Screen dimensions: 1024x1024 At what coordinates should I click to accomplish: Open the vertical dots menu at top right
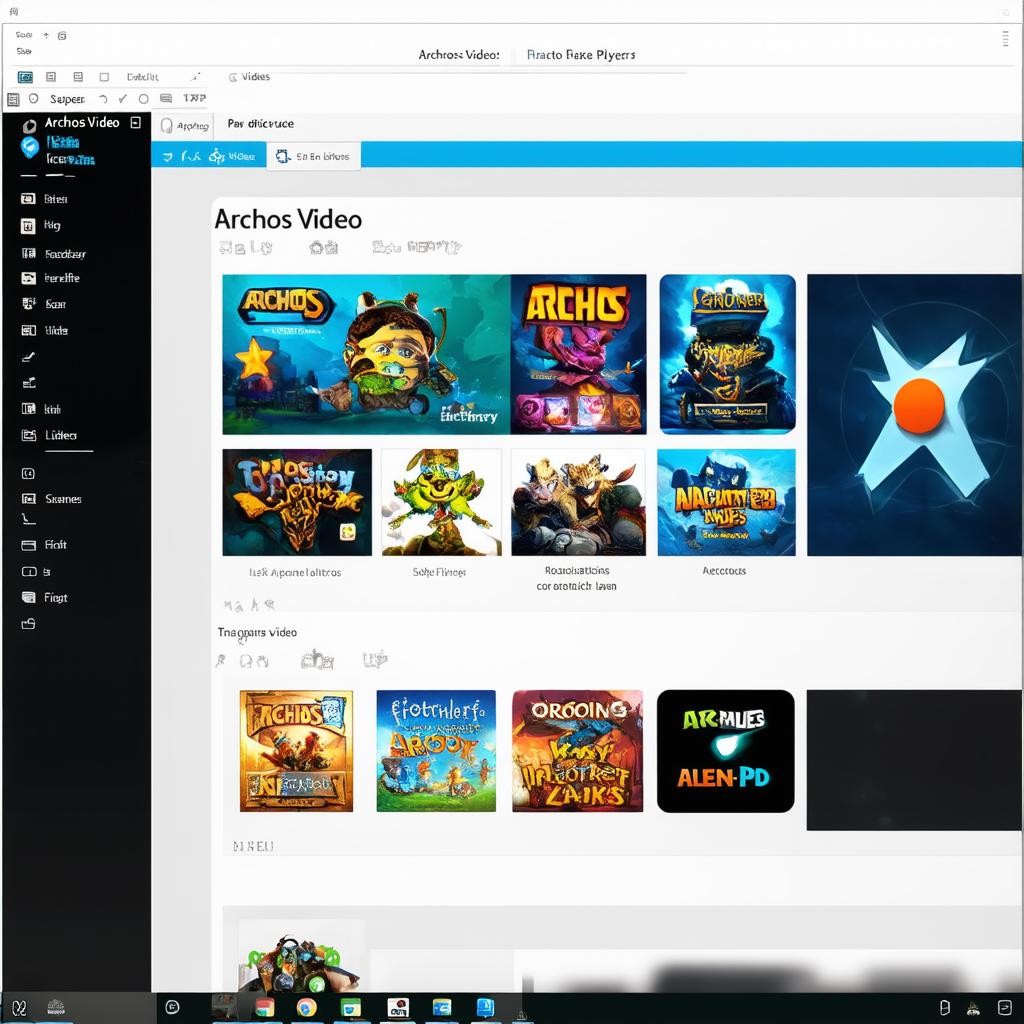[1005, 38]
